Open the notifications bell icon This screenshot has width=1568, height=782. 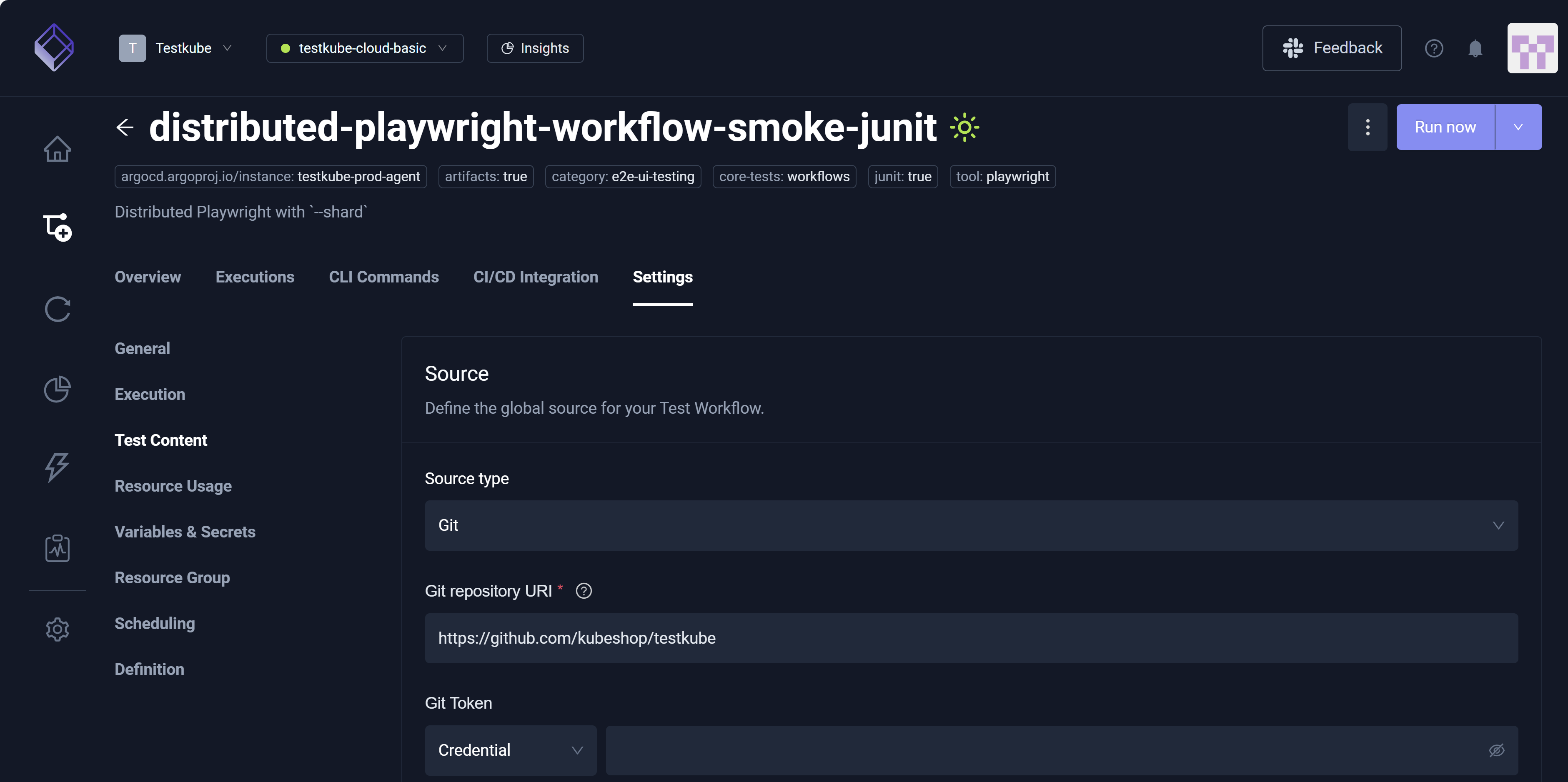1475,47
